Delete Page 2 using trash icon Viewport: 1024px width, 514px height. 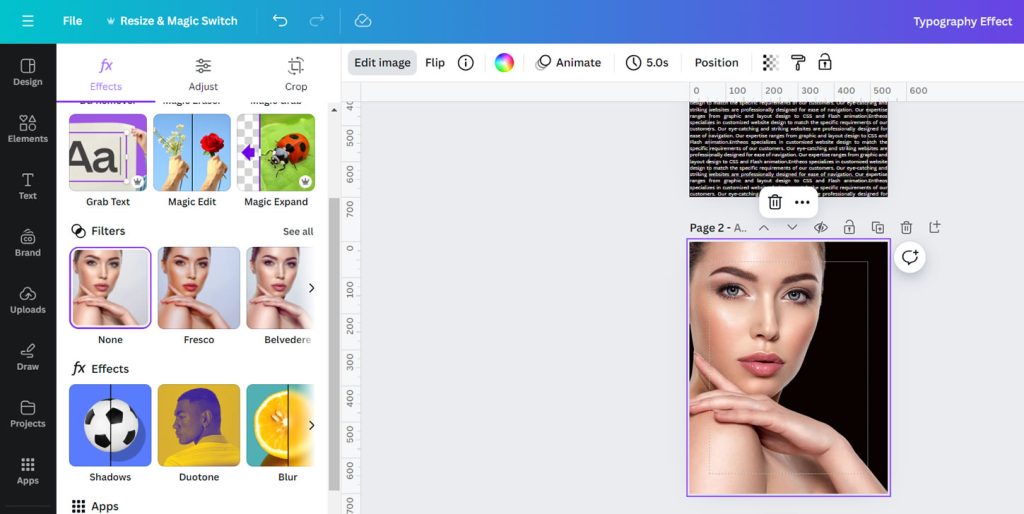906,228
